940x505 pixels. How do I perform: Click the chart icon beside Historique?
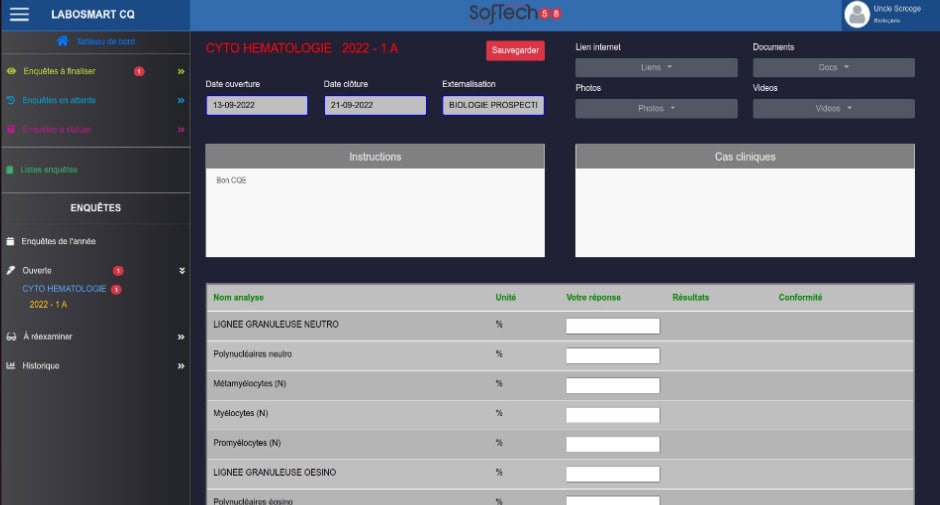click(x=11, y=365)
